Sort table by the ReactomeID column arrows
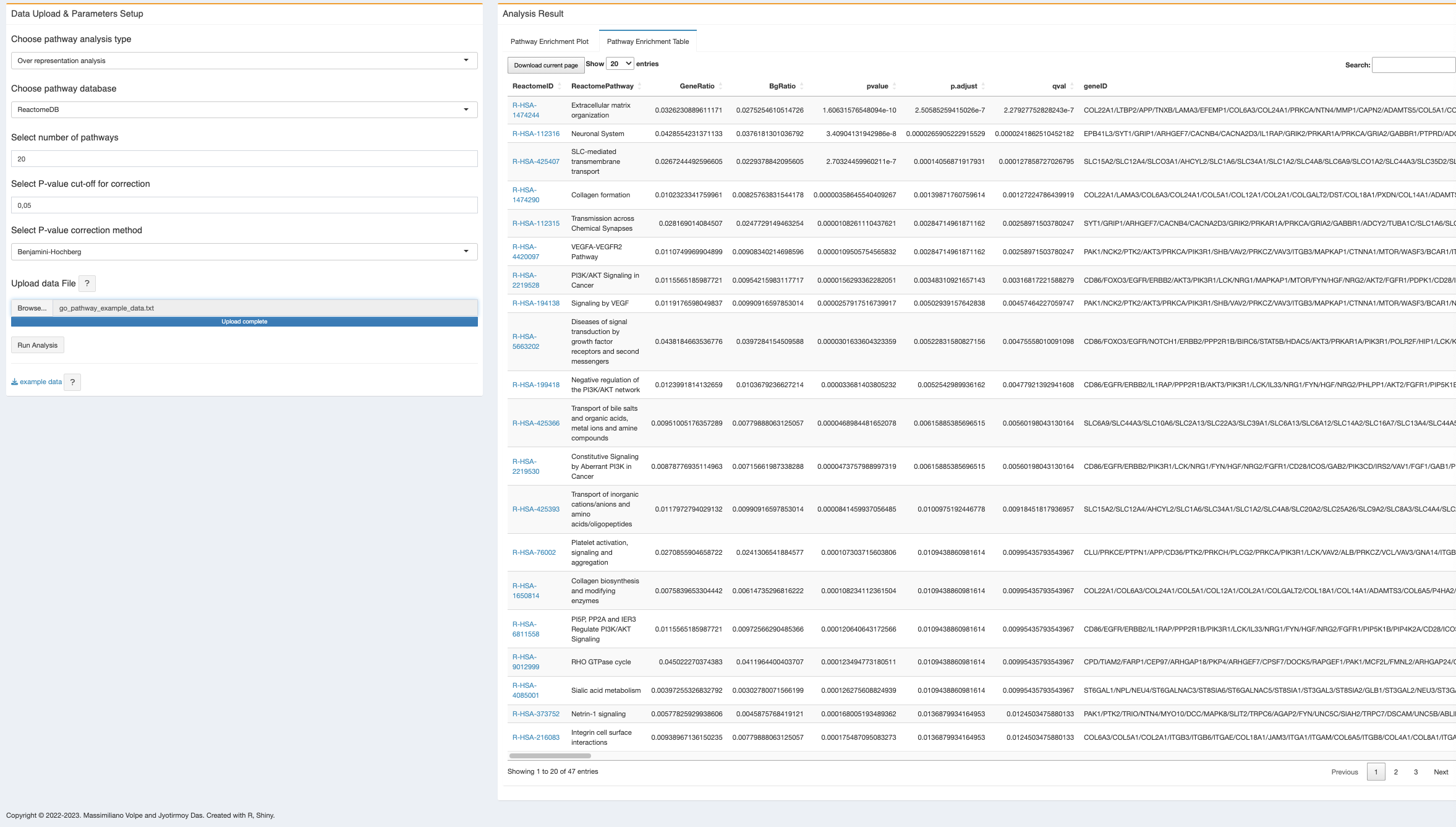The height and width of the screenshot is (827, 1456). [559, 86]
